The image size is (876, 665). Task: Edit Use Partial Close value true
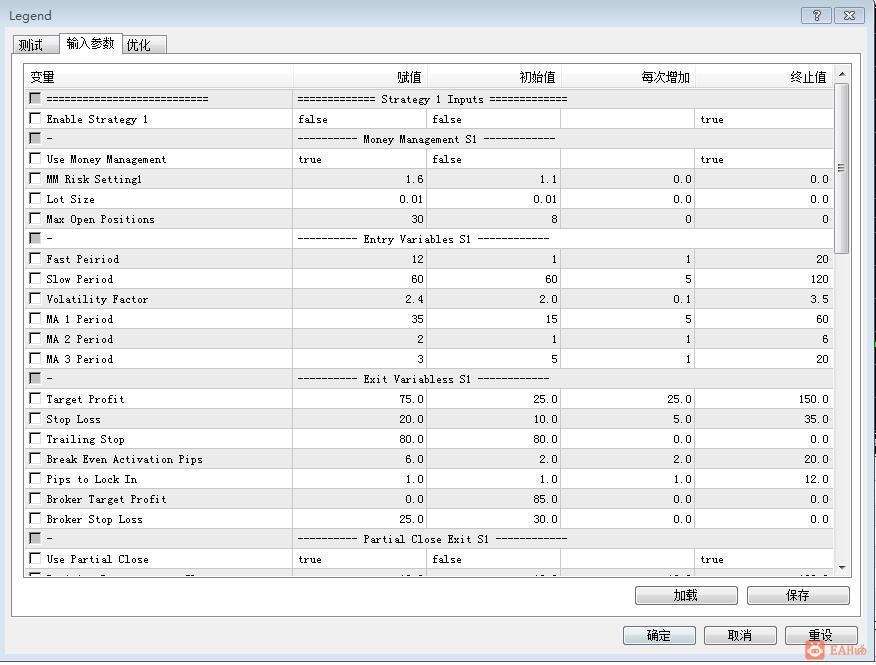click(359, 559)
